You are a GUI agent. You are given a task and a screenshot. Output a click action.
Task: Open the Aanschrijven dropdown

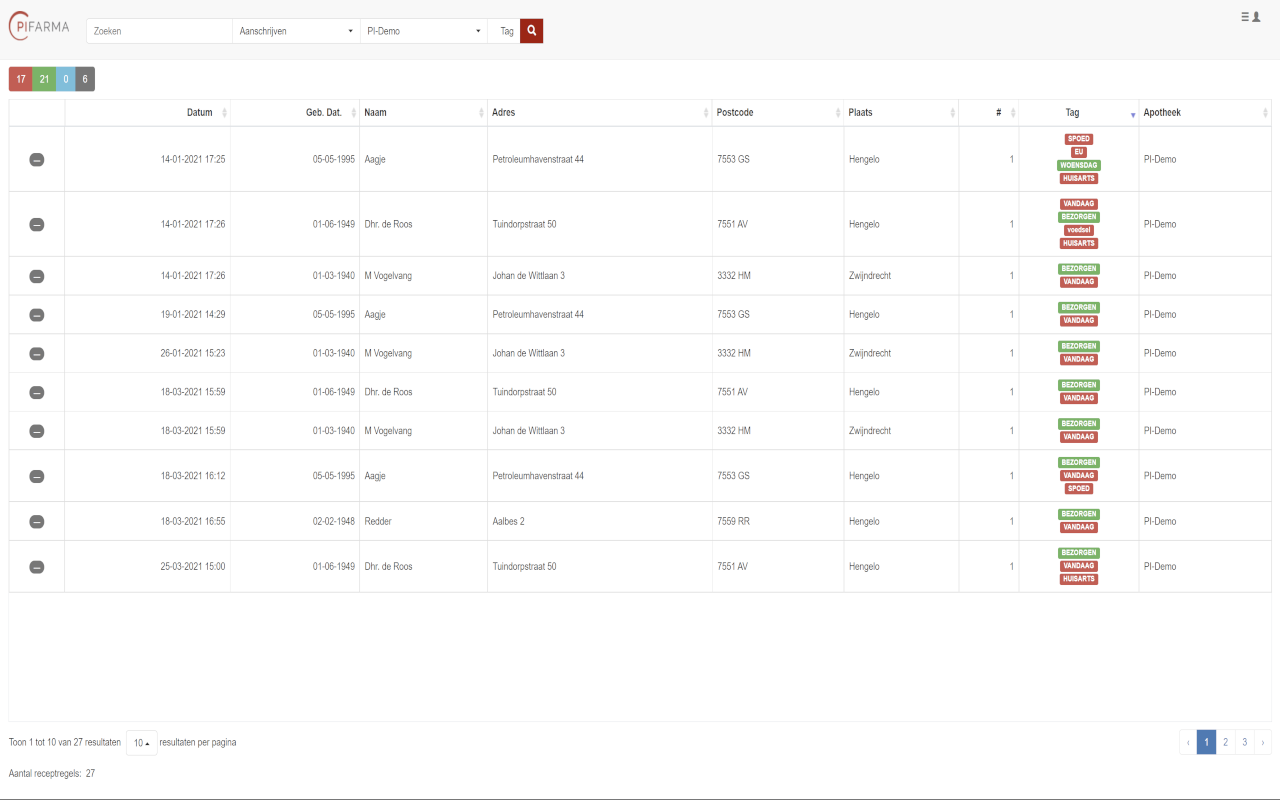(295, 31)
